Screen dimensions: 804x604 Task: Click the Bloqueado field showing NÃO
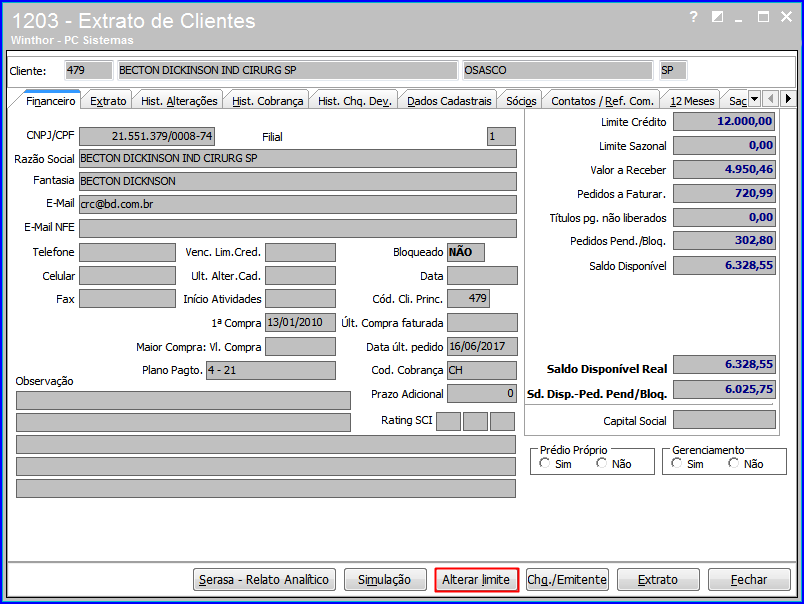466,252
